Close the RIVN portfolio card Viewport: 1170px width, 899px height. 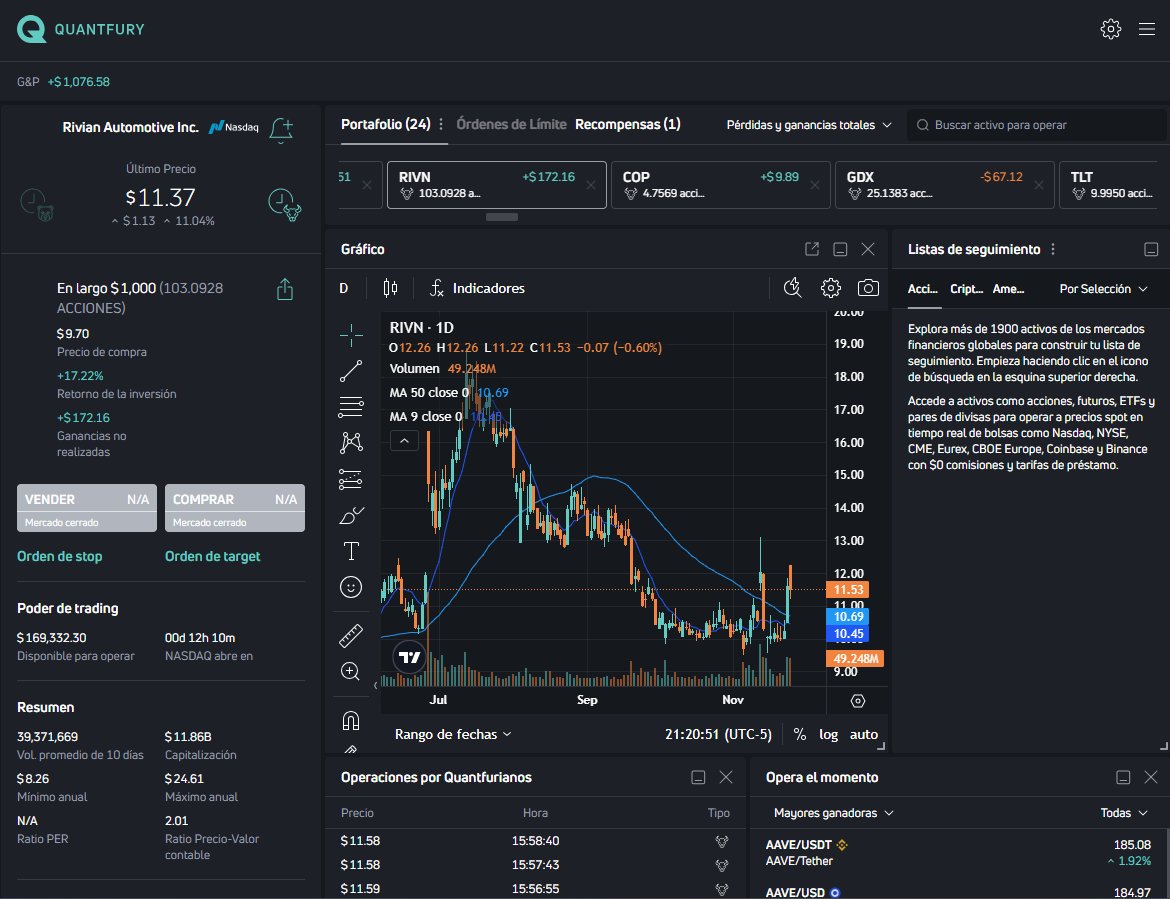point(591,185)
